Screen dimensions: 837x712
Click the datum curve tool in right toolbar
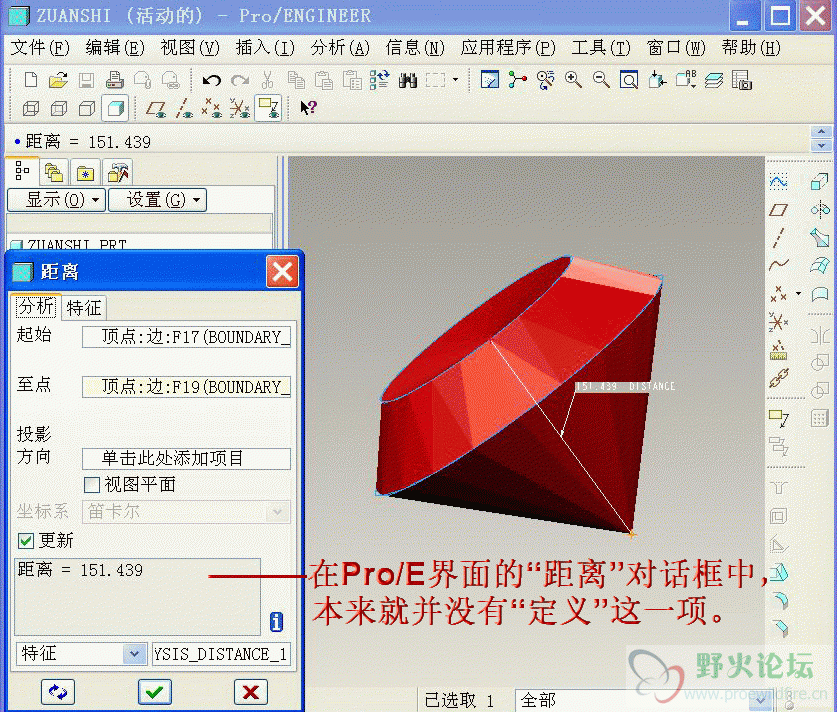coord(778,265)
